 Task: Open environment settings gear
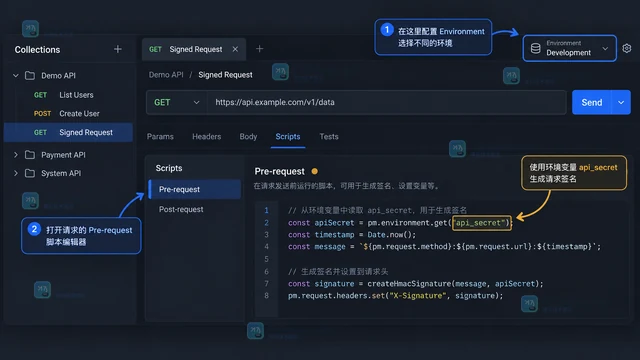click(x=627, y=48)
